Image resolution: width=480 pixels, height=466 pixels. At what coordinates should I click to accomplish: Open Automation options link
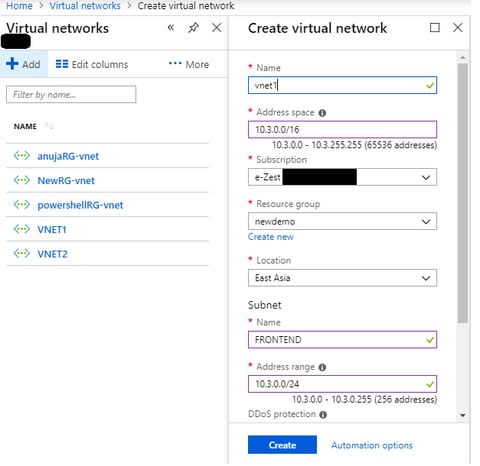[372, 445]
